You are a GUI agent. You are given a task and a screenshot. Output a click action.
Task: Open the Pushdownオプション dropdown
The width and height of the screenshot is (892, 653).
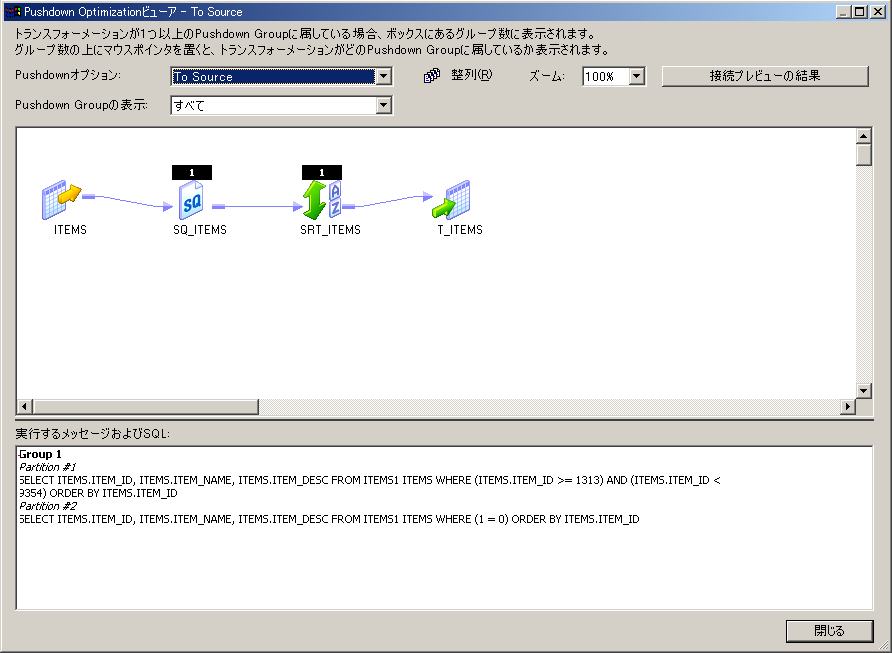382,77
